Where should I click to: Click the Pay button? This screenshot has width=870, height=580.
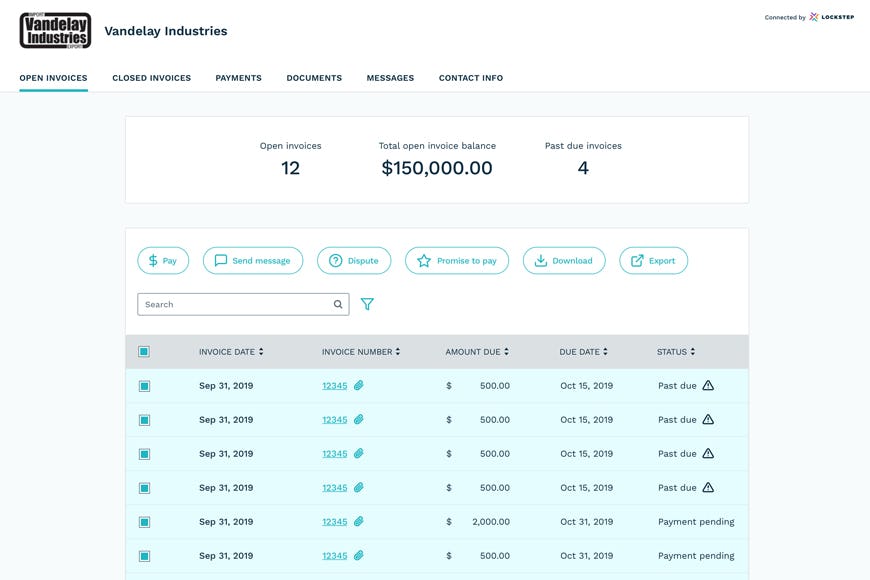(163, 260)
